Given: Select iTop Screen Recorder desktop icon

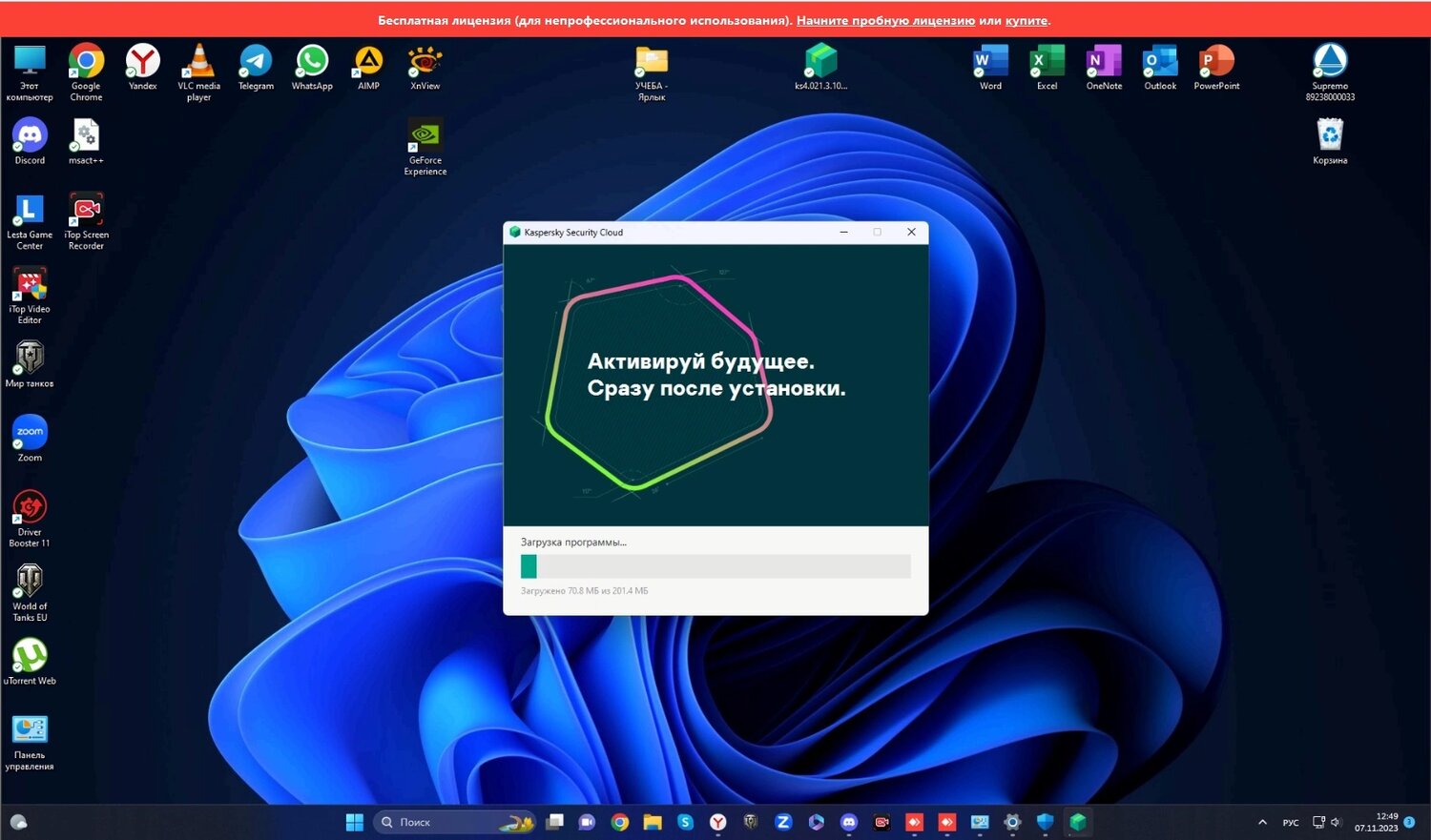Looking at the screenshot, I should pos(86,221).
